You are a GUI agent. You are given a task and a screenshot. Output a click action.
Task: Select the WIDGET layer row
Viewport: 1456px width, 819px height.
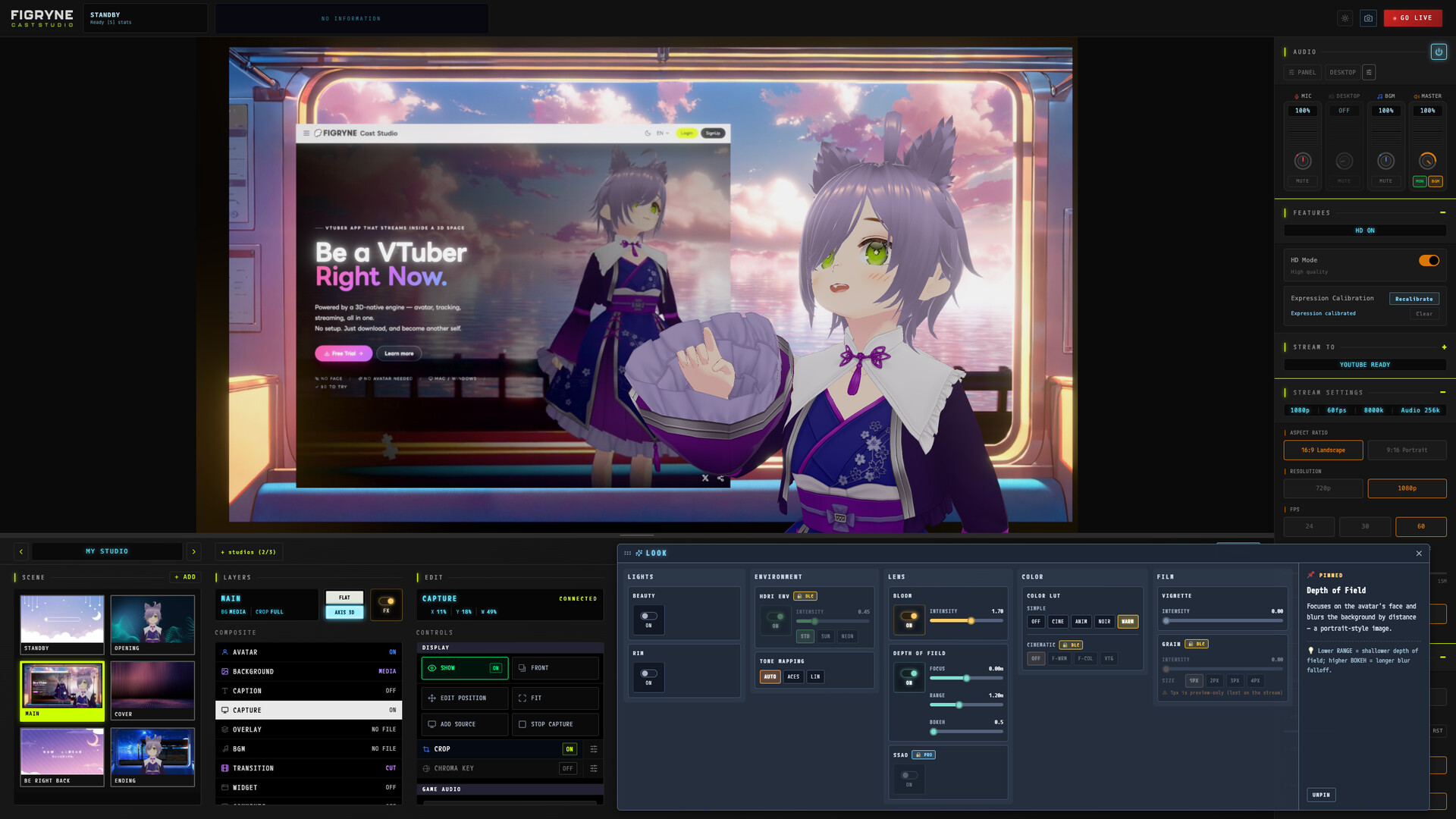click(x=309, y=788)
